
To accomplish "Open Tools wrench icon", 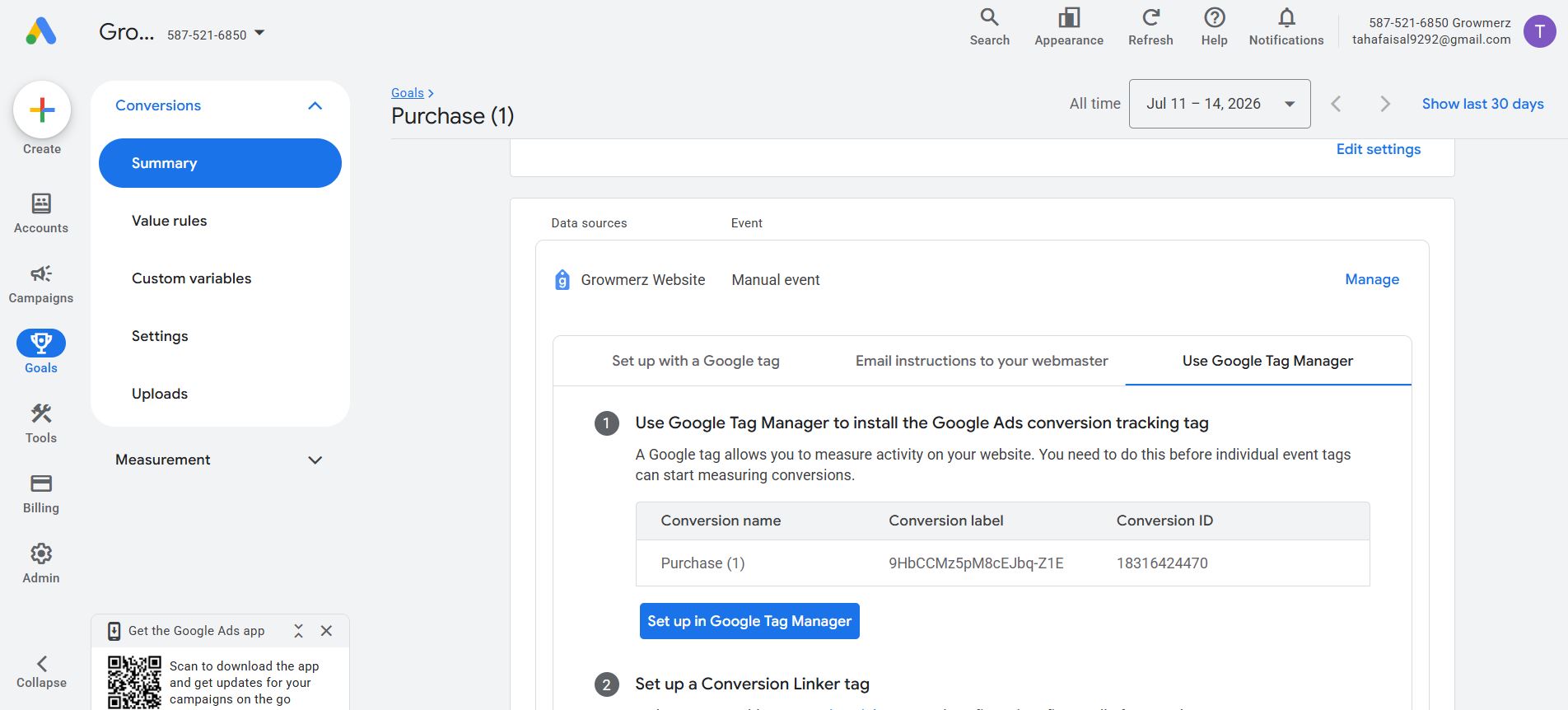I will pyautogui.click(x=41, y=413).
